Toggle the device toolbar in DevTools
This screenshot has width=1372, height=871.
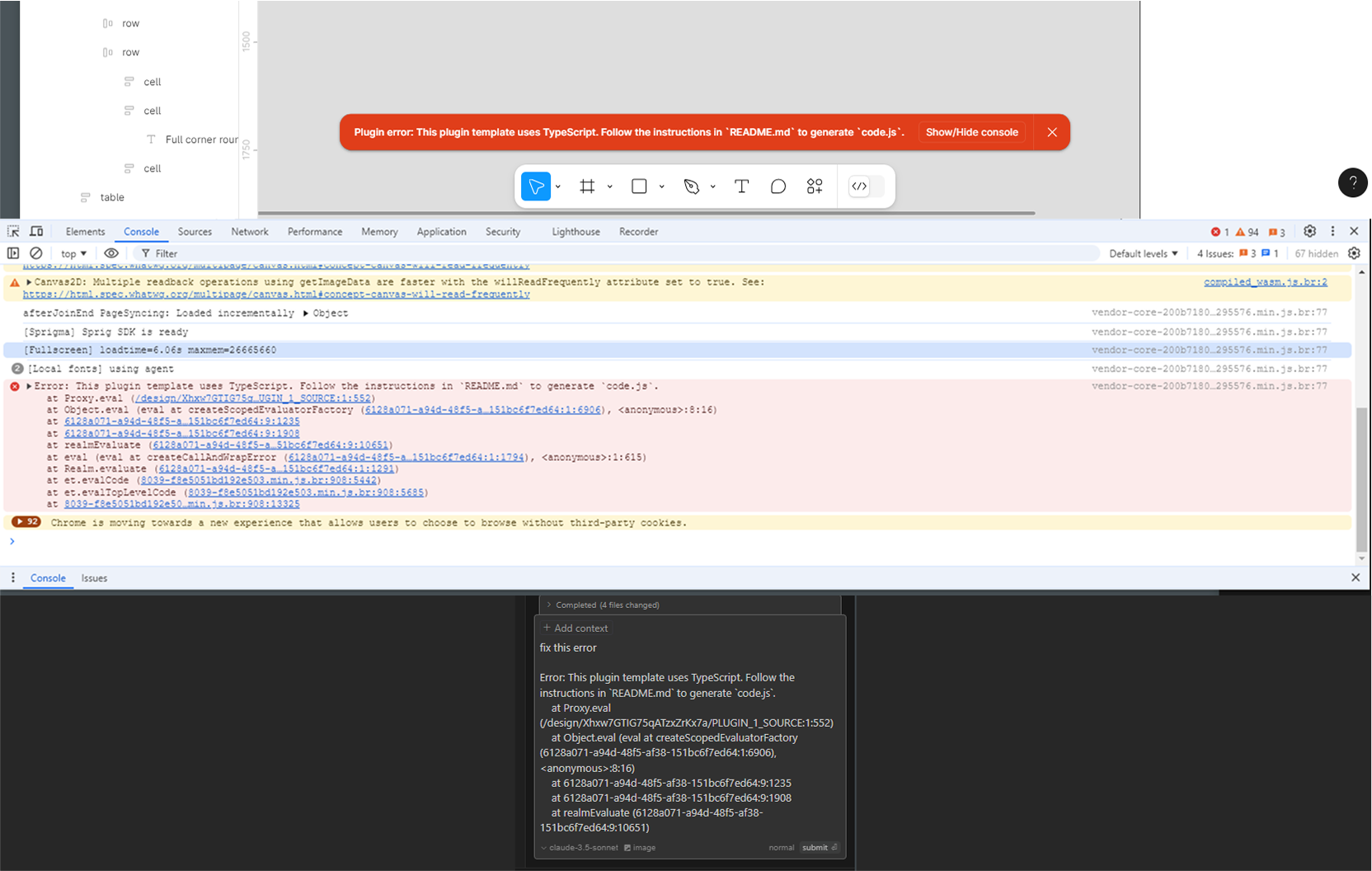[36, 232]
